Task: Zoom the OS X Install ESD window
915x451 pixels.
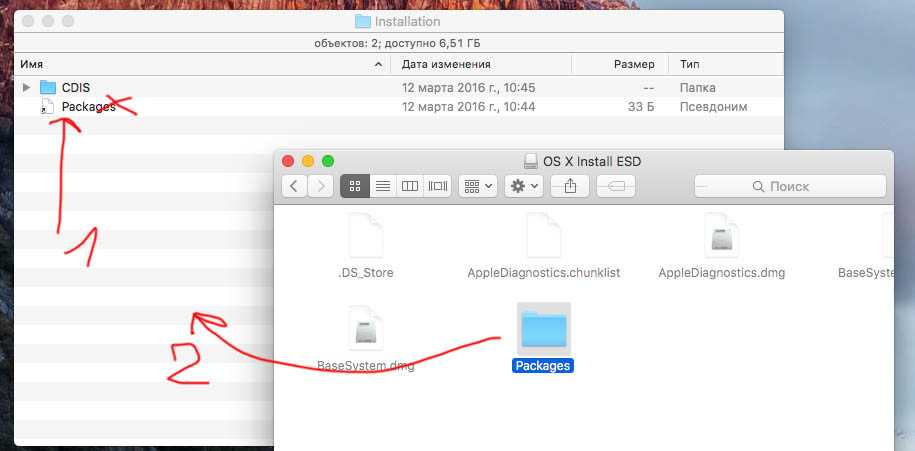Action: pyautogui.click(x=328, y=162)
